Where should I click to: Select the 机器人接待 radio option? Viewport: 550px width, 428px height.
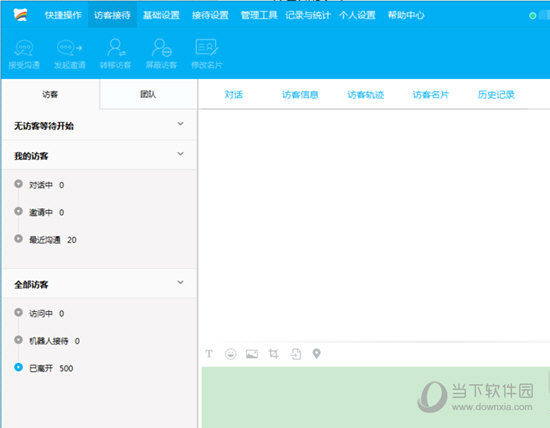click(18, 340)
